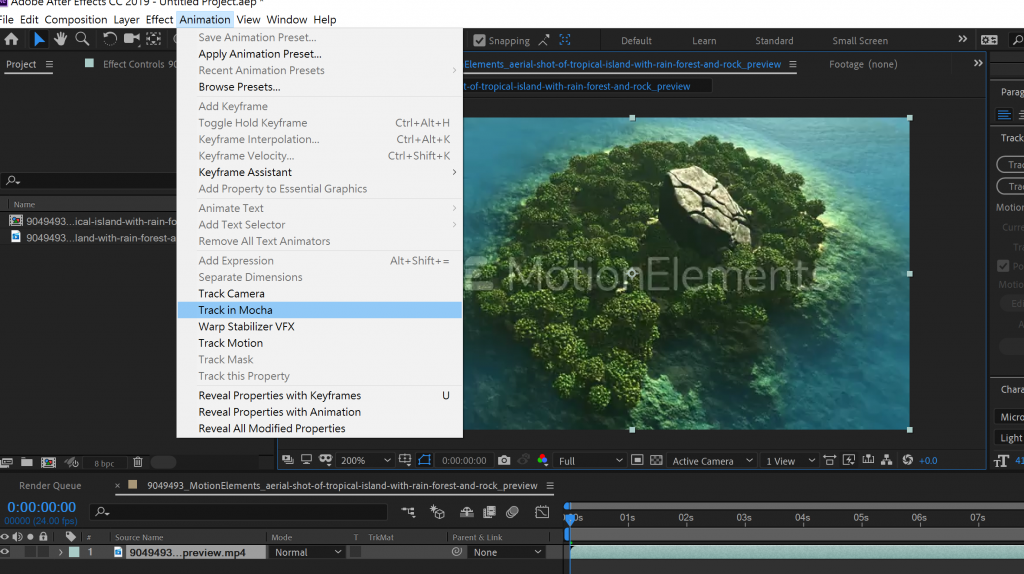Select the Hand tool
Image resolution: width=1024 pixels, height=574 pixels.
[61, 39]
